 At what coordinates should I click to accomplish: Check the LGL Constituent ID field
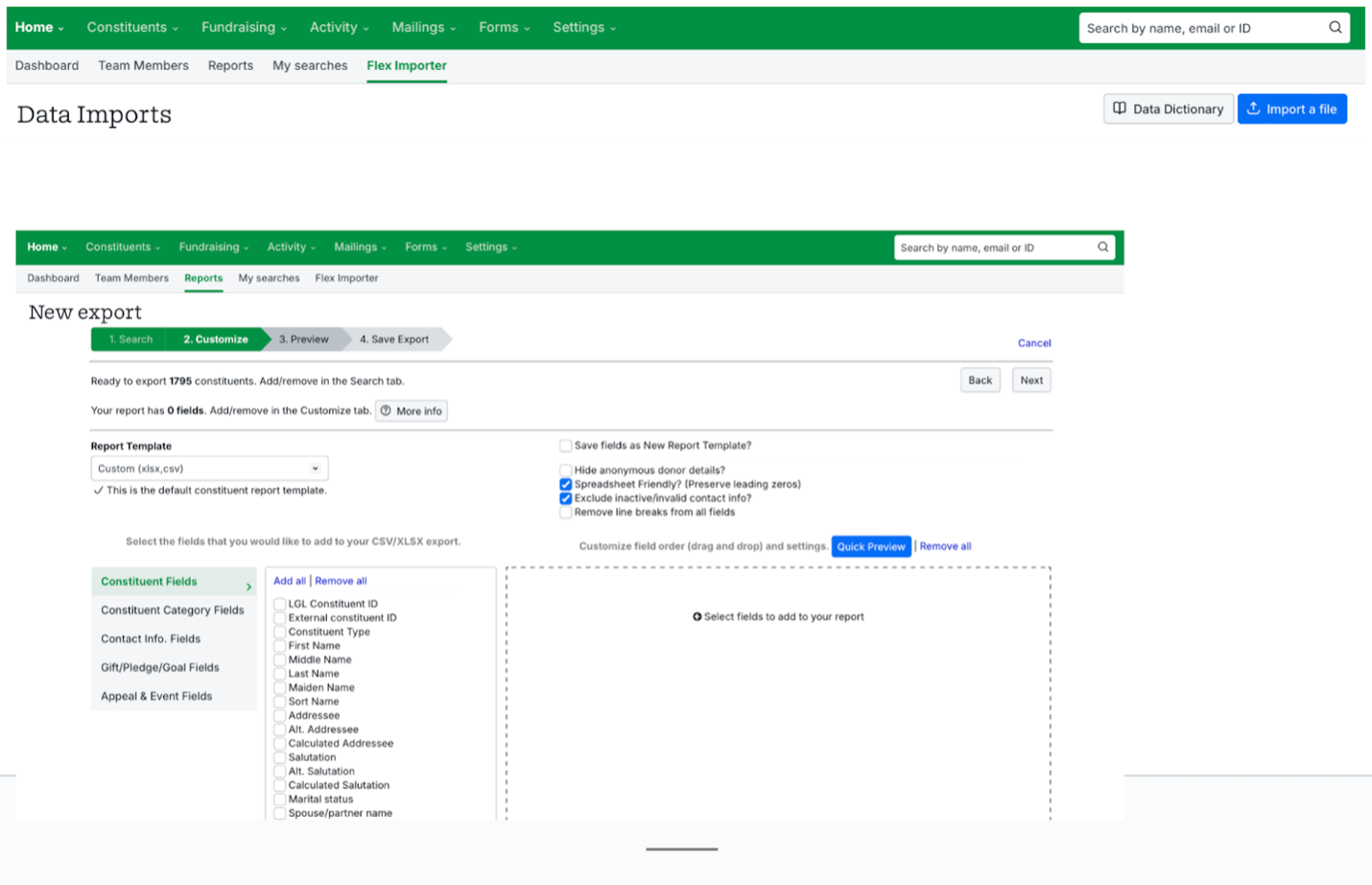[280, 605]
